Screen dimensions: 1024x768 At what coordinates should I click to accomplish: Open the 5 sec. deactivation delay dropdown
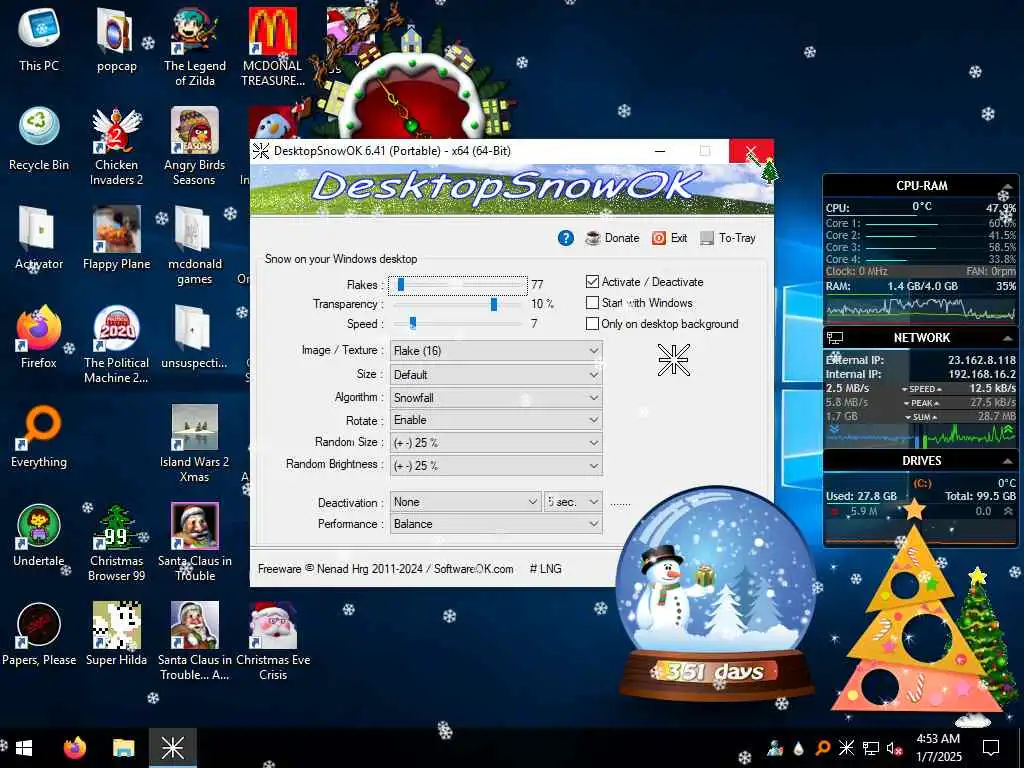click(x=573, y=502)
